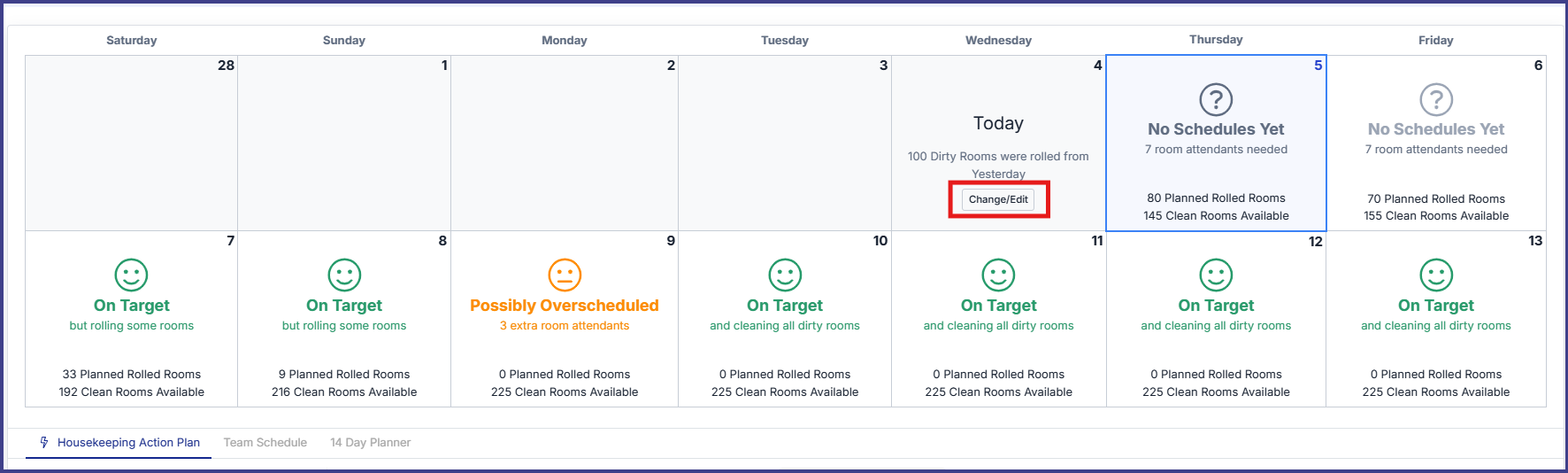The width and height of the screenshot is (1568, 473).
Task: Click the smiley face icon on Tuesday 10
Action: coord(785,275)
